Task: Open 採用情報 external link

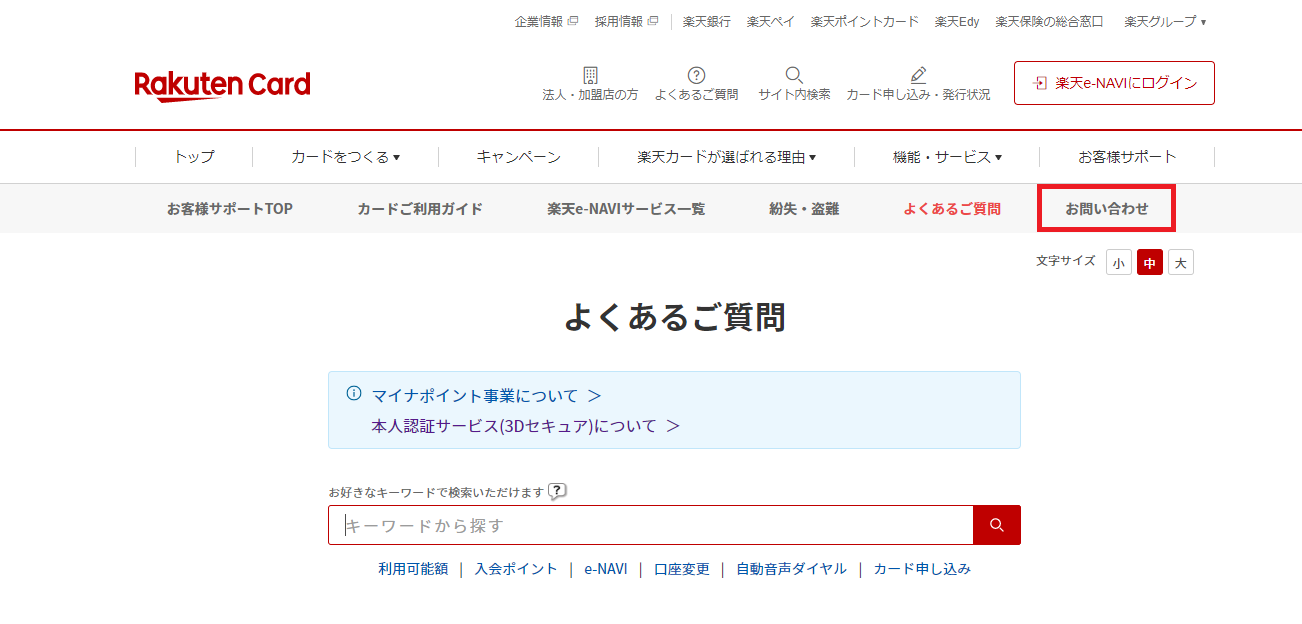Action: tap(626, 21)
